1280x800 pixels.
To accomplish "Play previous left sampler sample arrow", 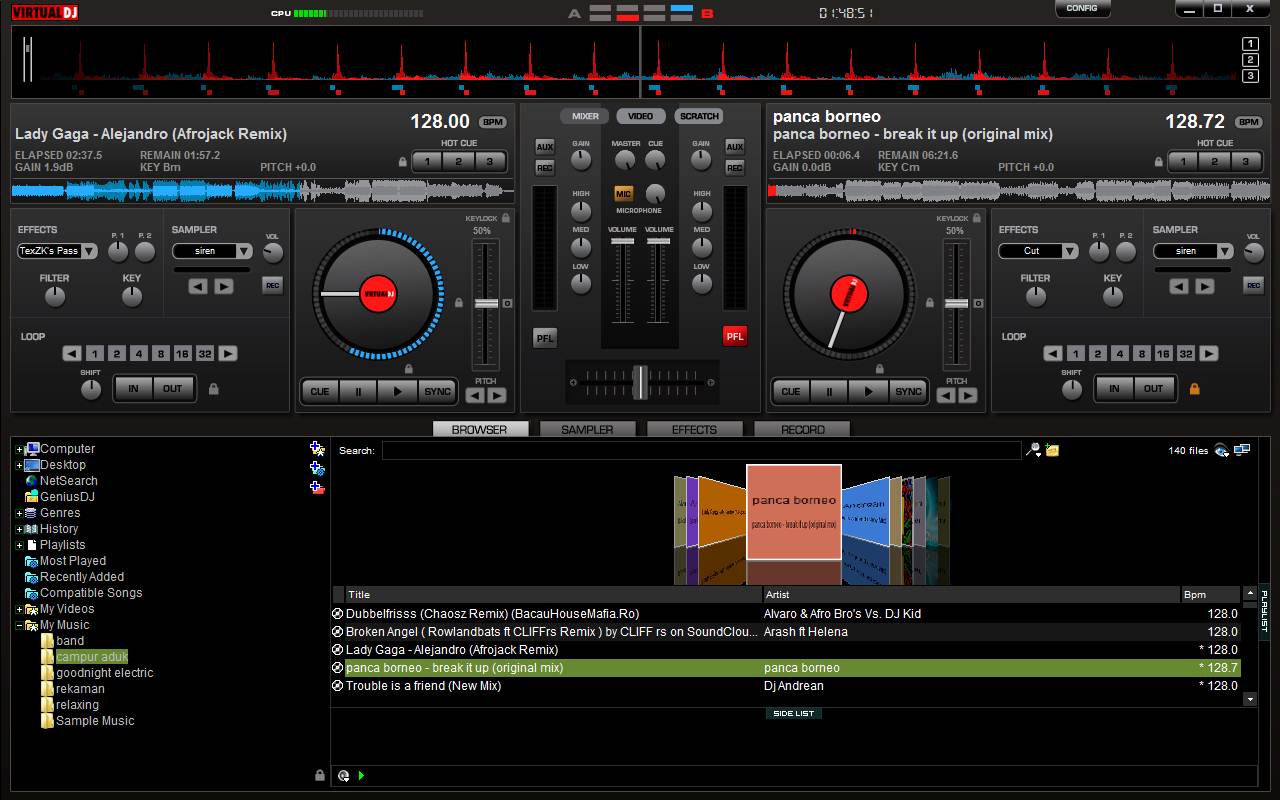I will click(198, 286).
